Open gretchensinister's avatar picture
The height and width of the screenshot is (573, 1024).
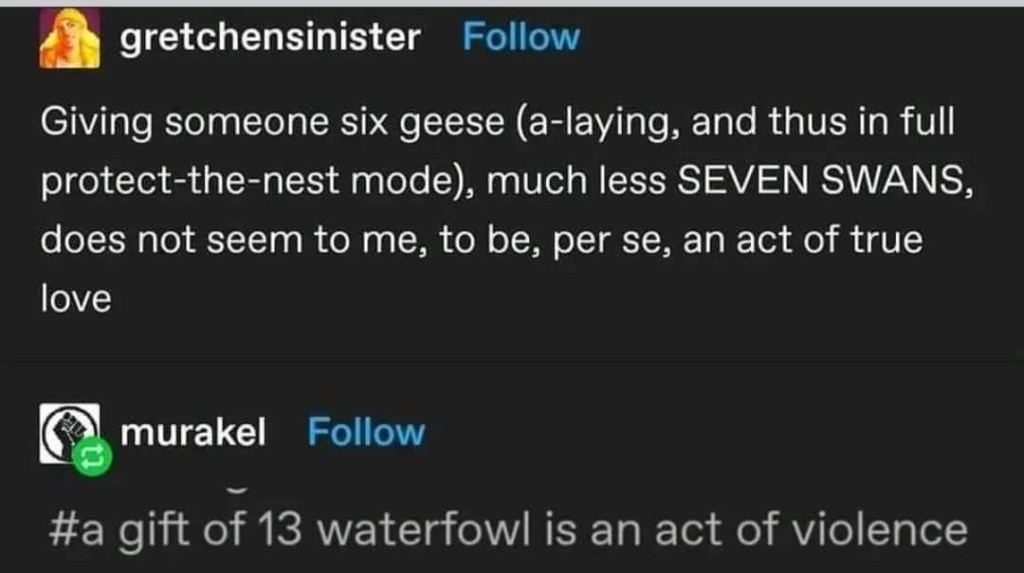[69, 38]
